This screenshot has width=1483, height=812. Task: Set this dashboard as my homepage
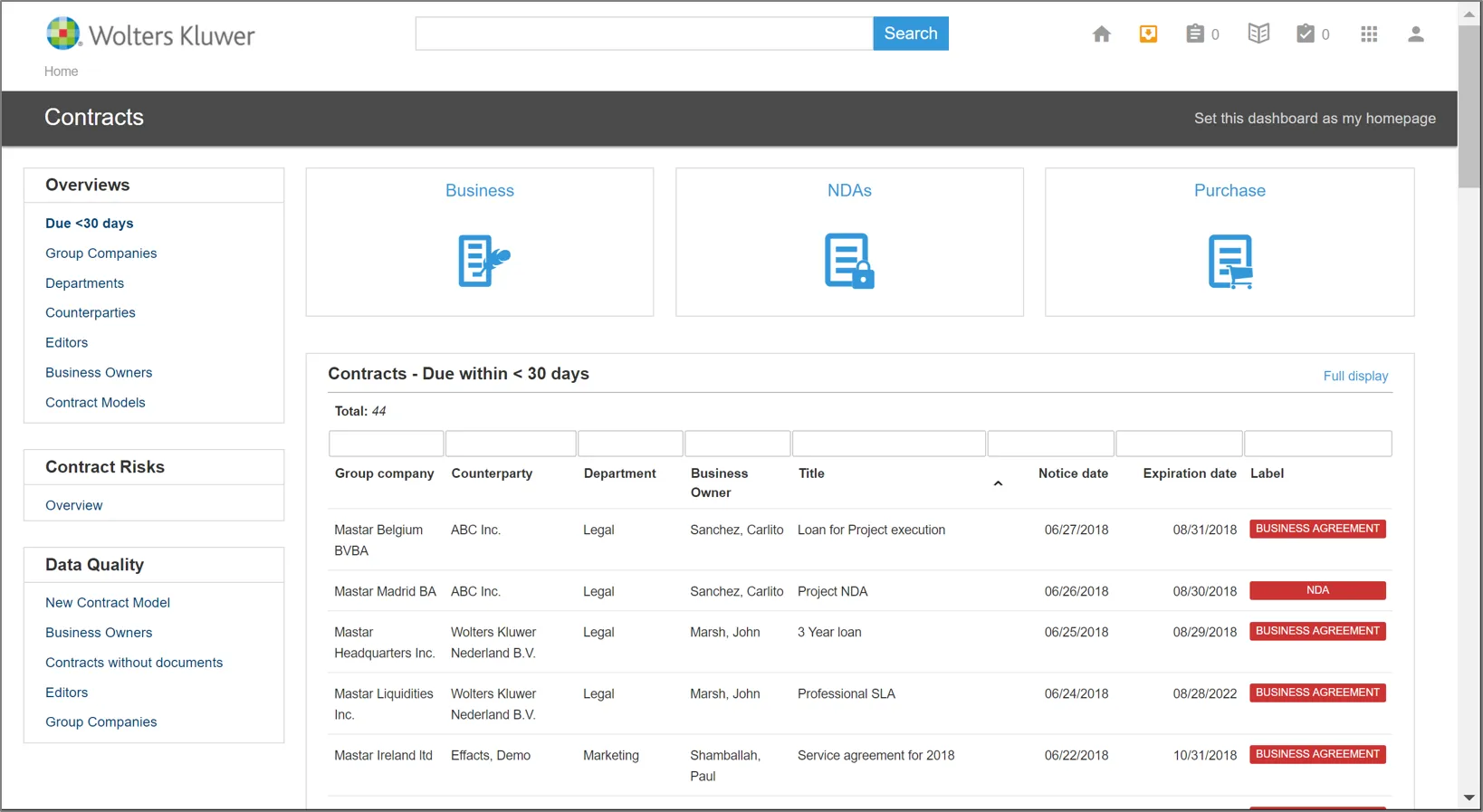point(1315,119)
